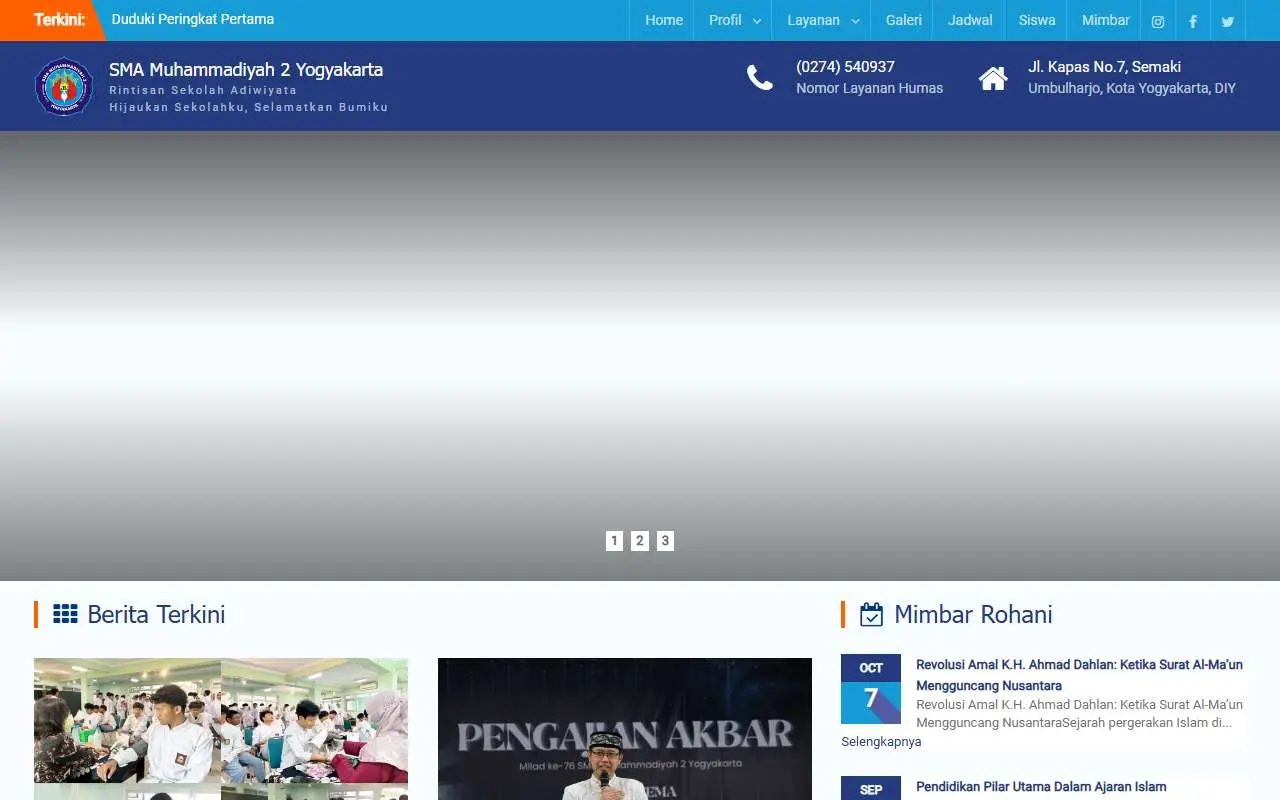Click Selengkapnya under the Oct 7 article
1280x800 pixels.
881,741
